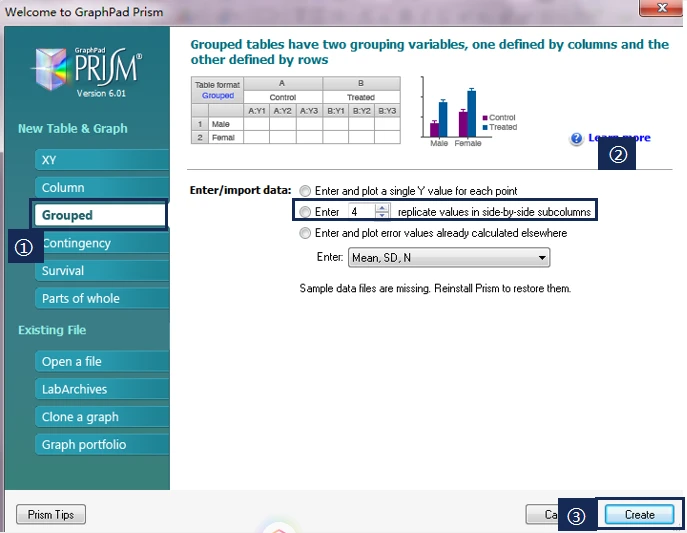Viewport: 687px width, 533px height.
Task: Click the 'Treated' column header in preview
Action: pos(361,97)
